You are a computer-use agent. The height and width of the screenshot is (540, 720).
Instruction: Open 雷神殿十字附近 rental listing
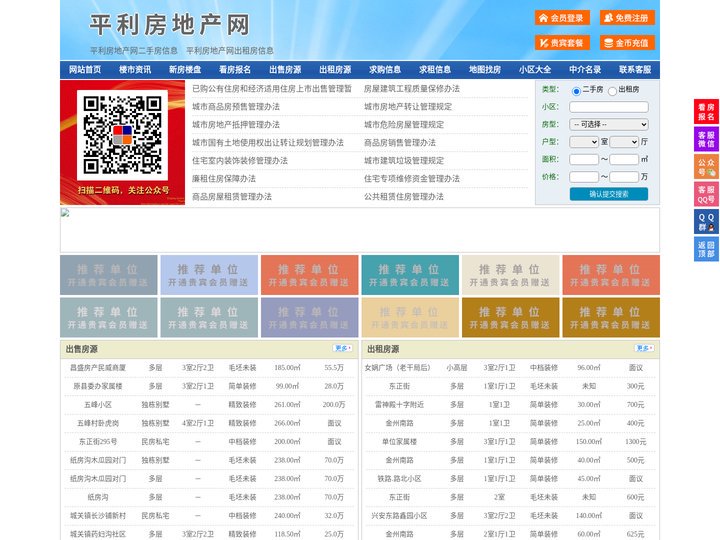[399, 405]
